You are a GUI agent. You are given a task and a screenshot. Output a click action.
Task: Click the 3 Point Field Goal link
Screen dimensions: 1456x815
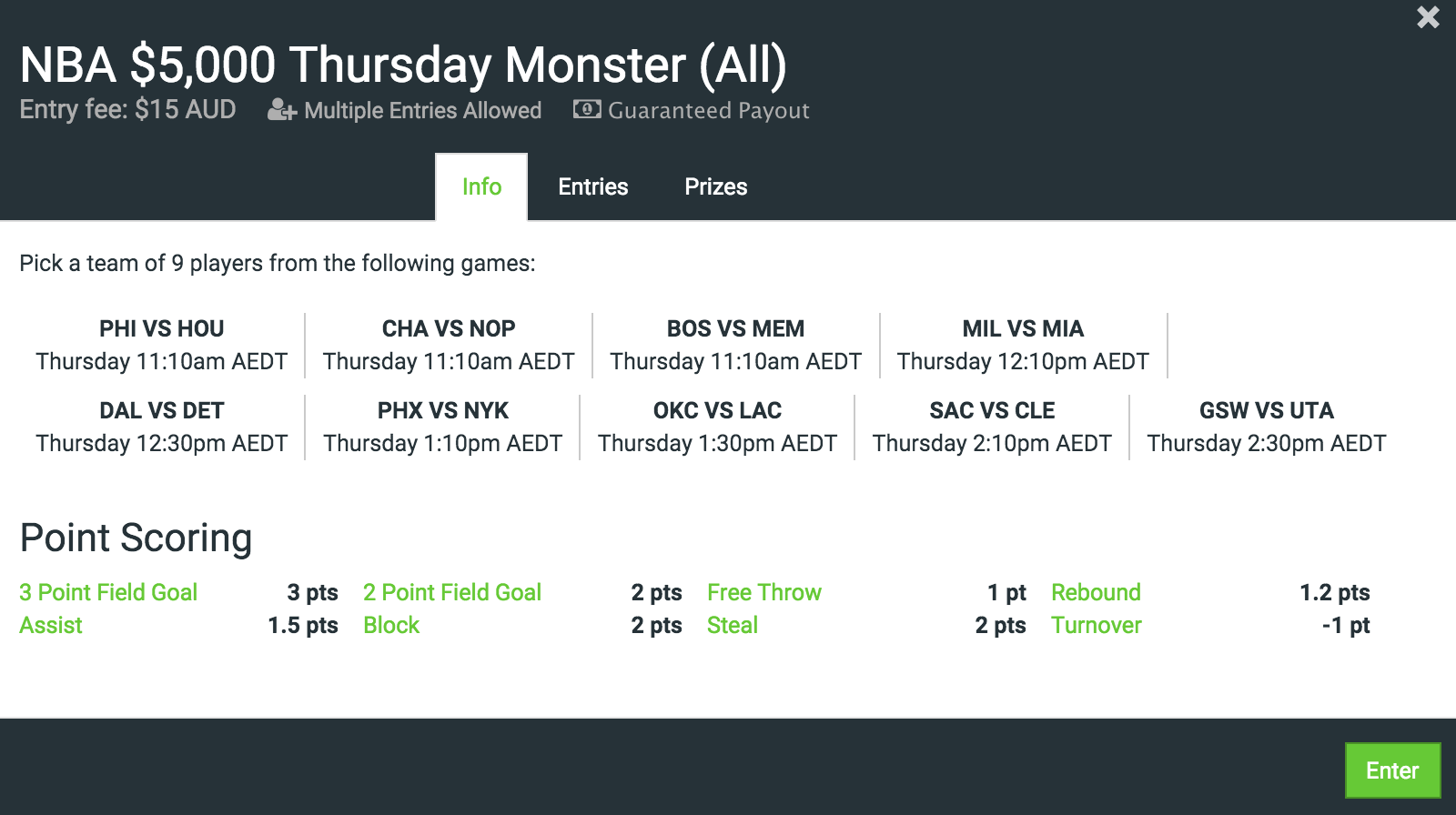point(108,592)
